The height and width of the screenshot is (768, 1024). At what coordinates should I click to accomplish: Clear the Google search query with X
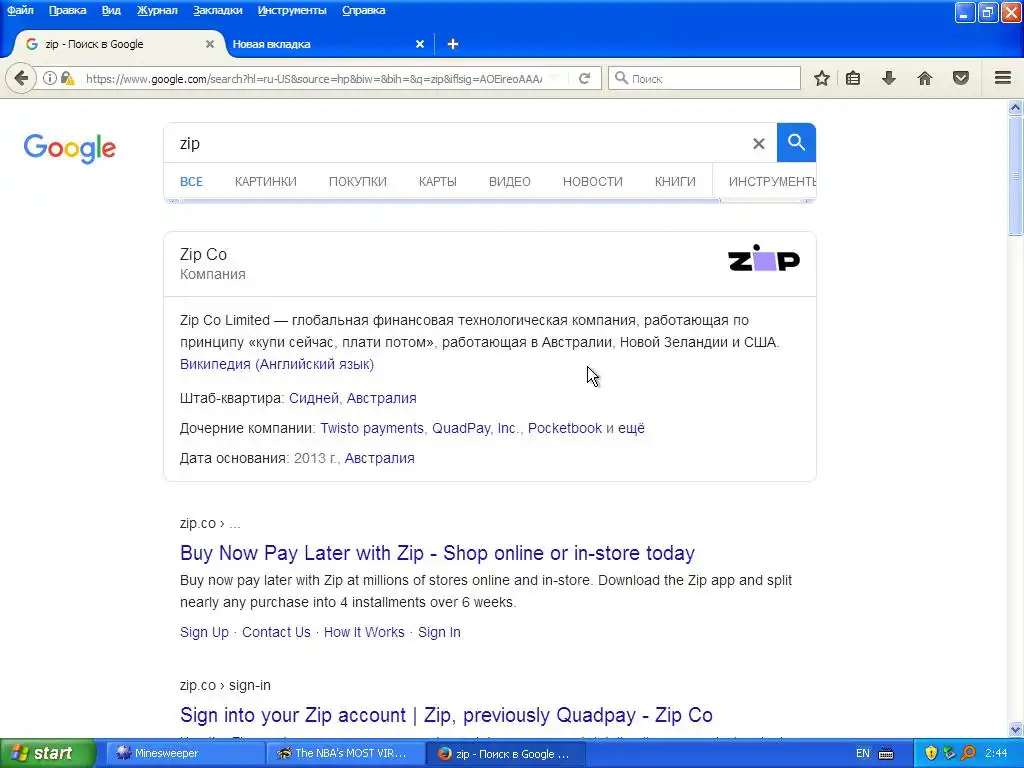(758, 144)
